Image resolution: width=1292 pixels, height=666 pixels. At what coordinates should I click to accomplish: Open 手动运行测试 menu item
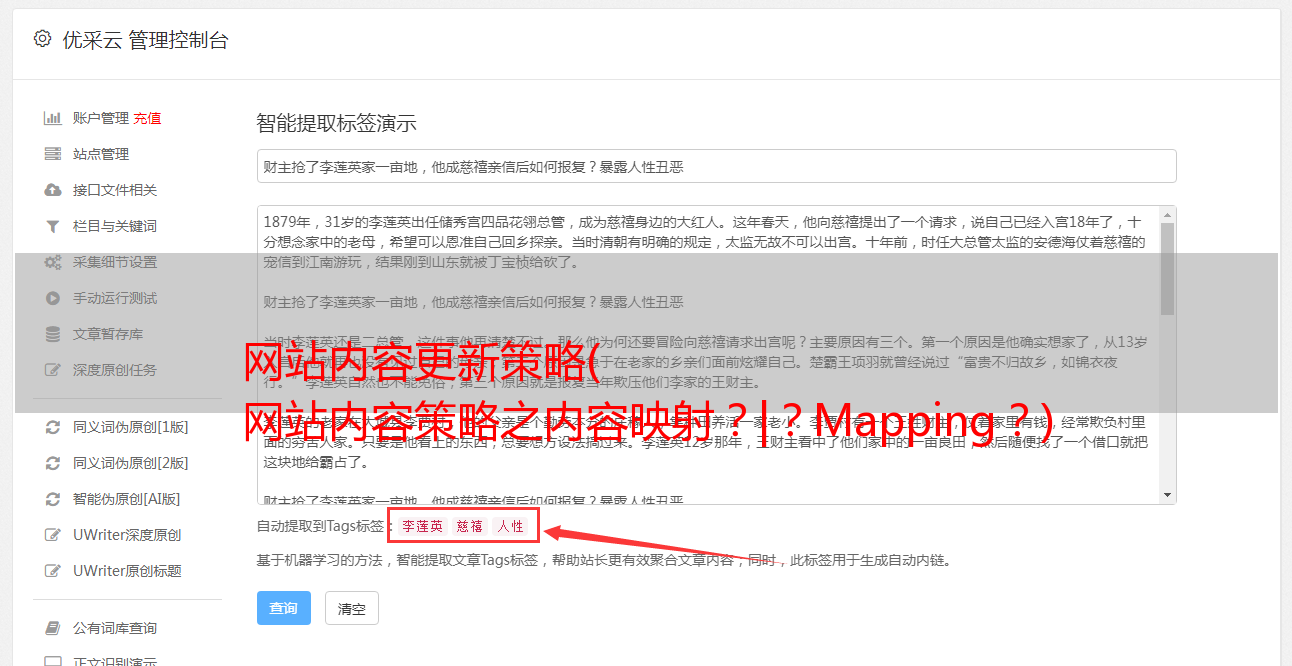[x=115, y=298]
